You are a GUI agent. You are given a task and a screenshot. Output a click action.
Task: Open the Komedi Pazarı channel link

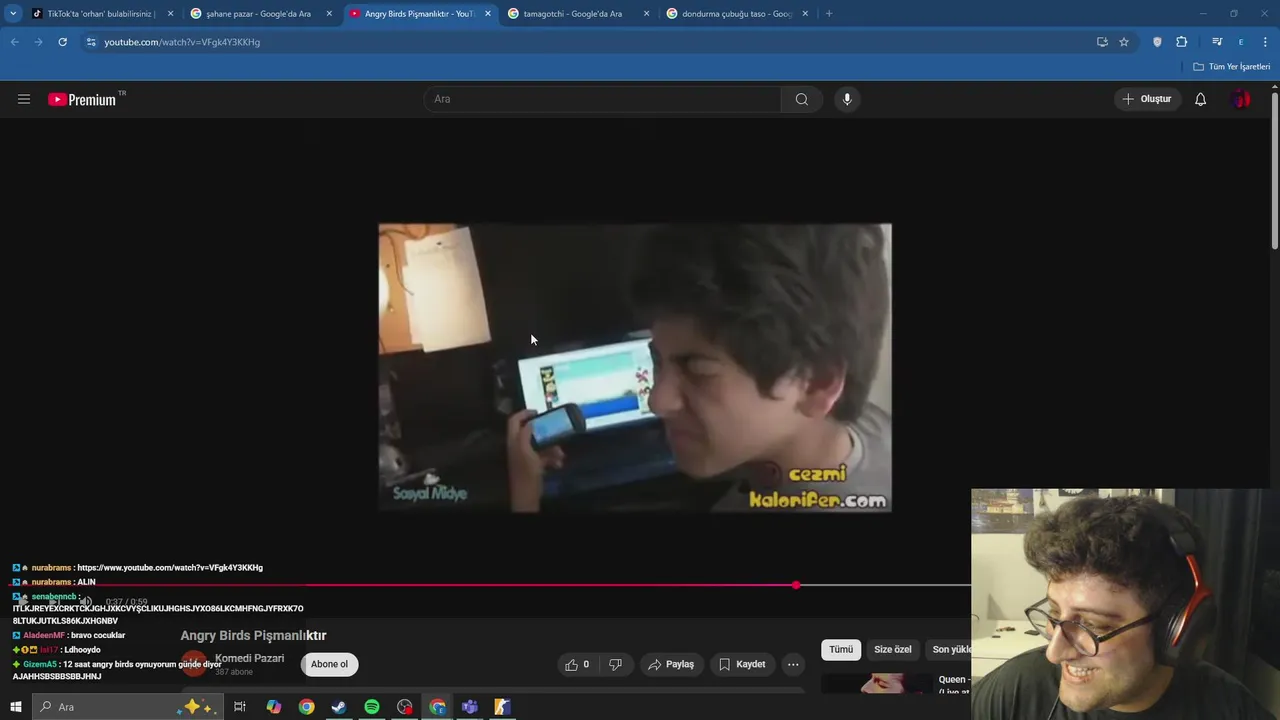(x=249, y=658)
